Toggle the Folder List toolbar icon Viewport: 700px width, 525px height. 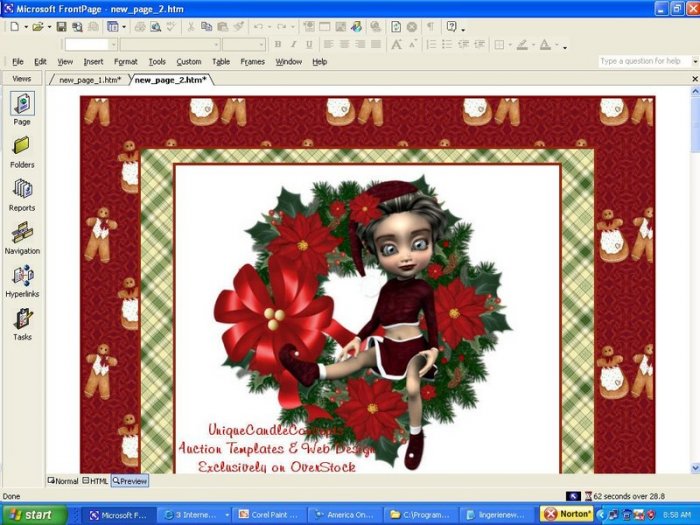[x=112, y=27]
